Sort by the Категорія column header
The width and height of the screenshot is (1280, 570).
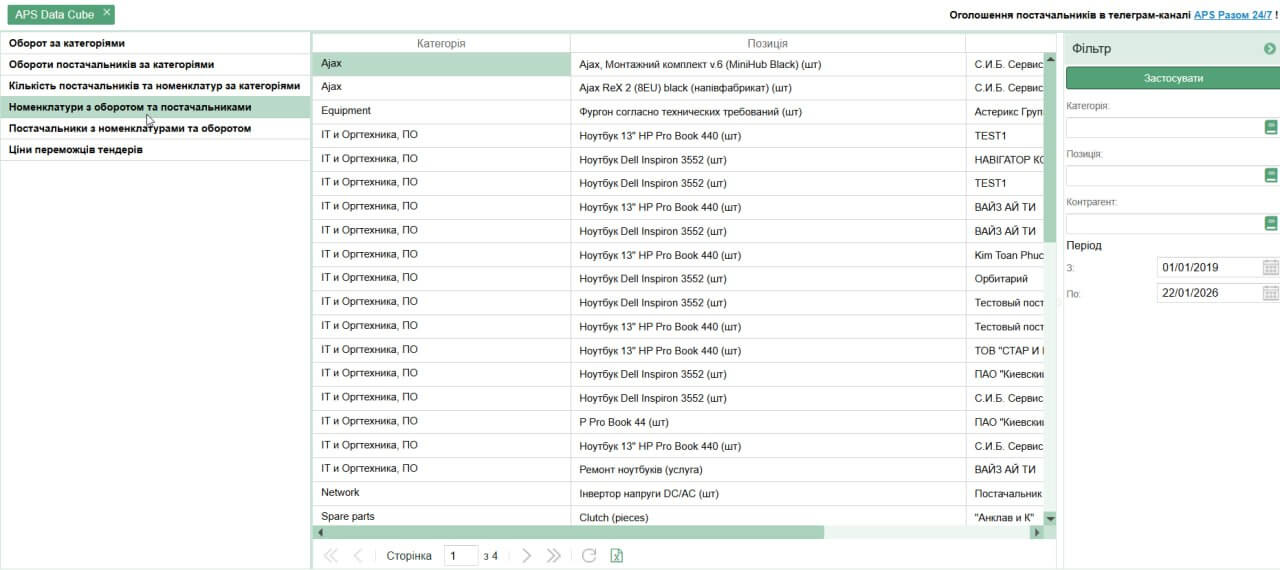pyautogui.click(x=441, y=43)
